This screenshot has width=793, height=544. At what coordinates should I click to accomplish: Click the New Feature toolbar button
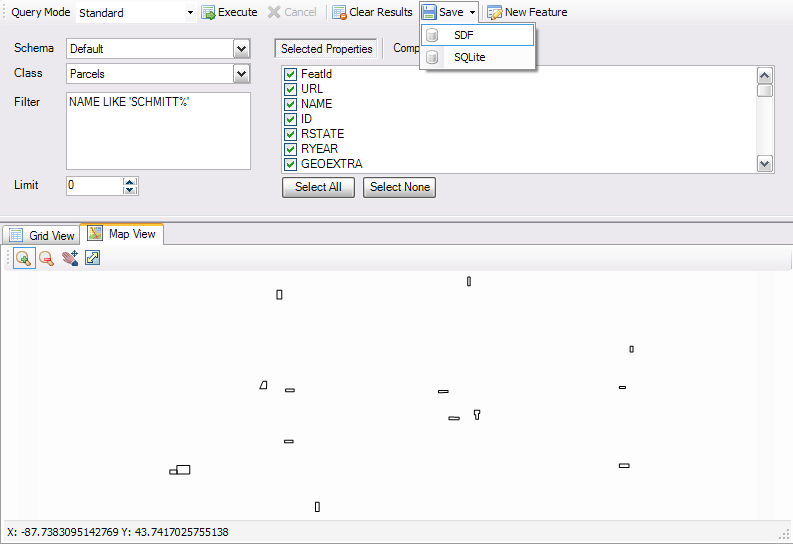point(527,12)
